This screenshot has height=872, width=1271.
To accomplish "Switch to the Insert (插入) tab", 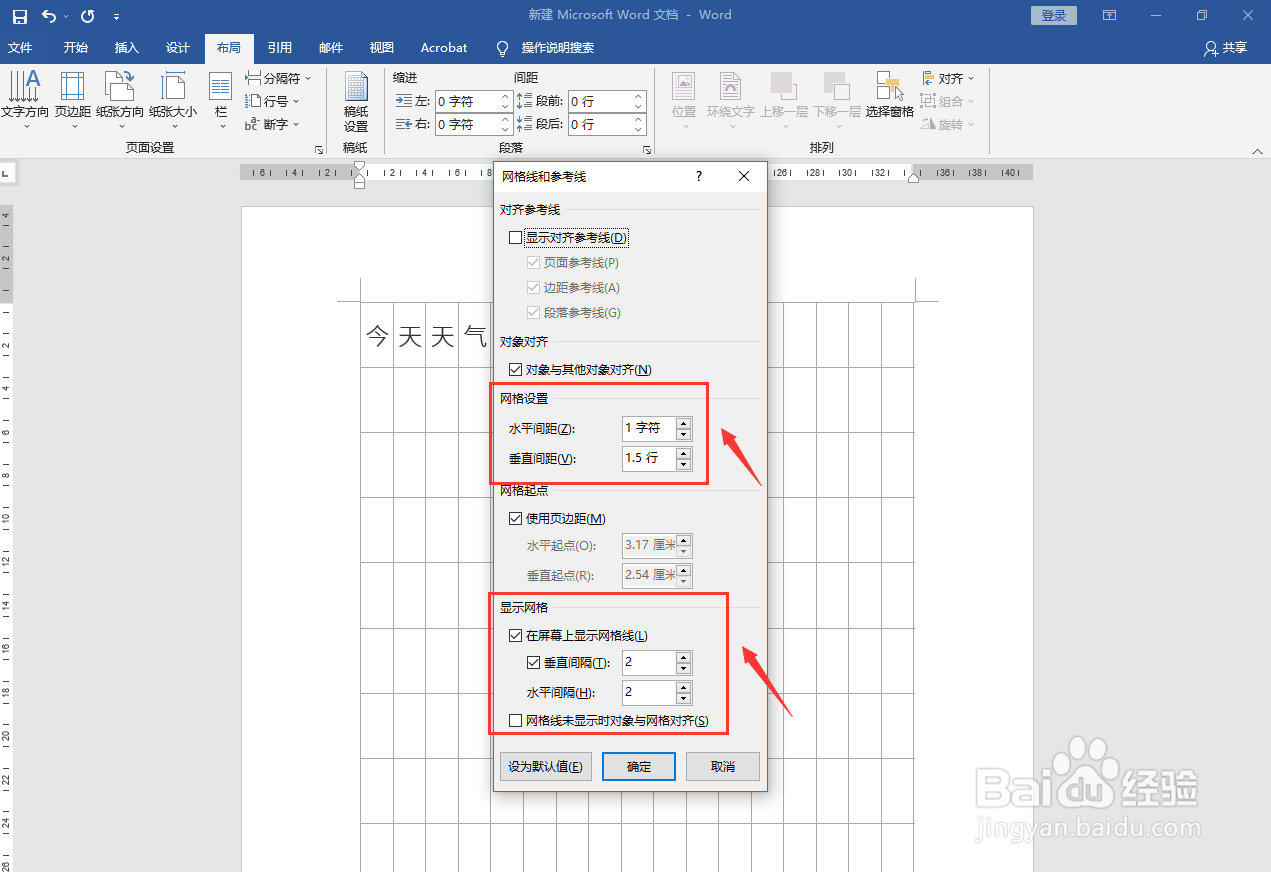I will [x=127, y=48].
